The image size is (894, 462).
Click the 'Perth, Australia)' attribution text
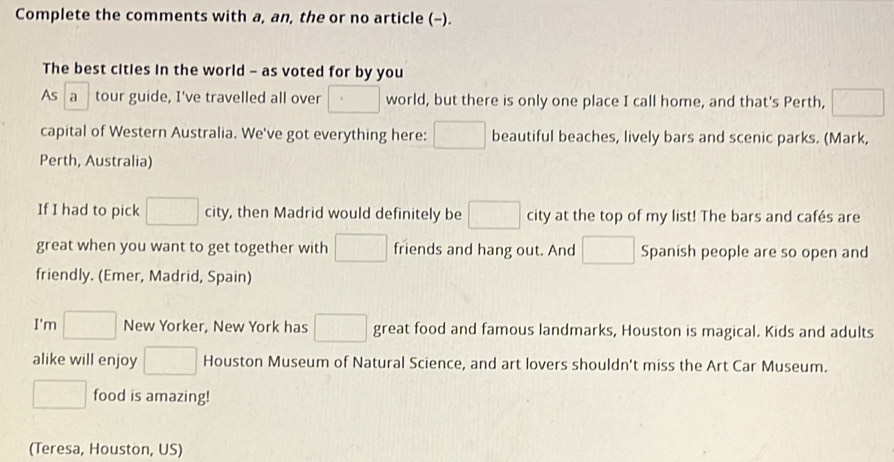pos(96,161)
